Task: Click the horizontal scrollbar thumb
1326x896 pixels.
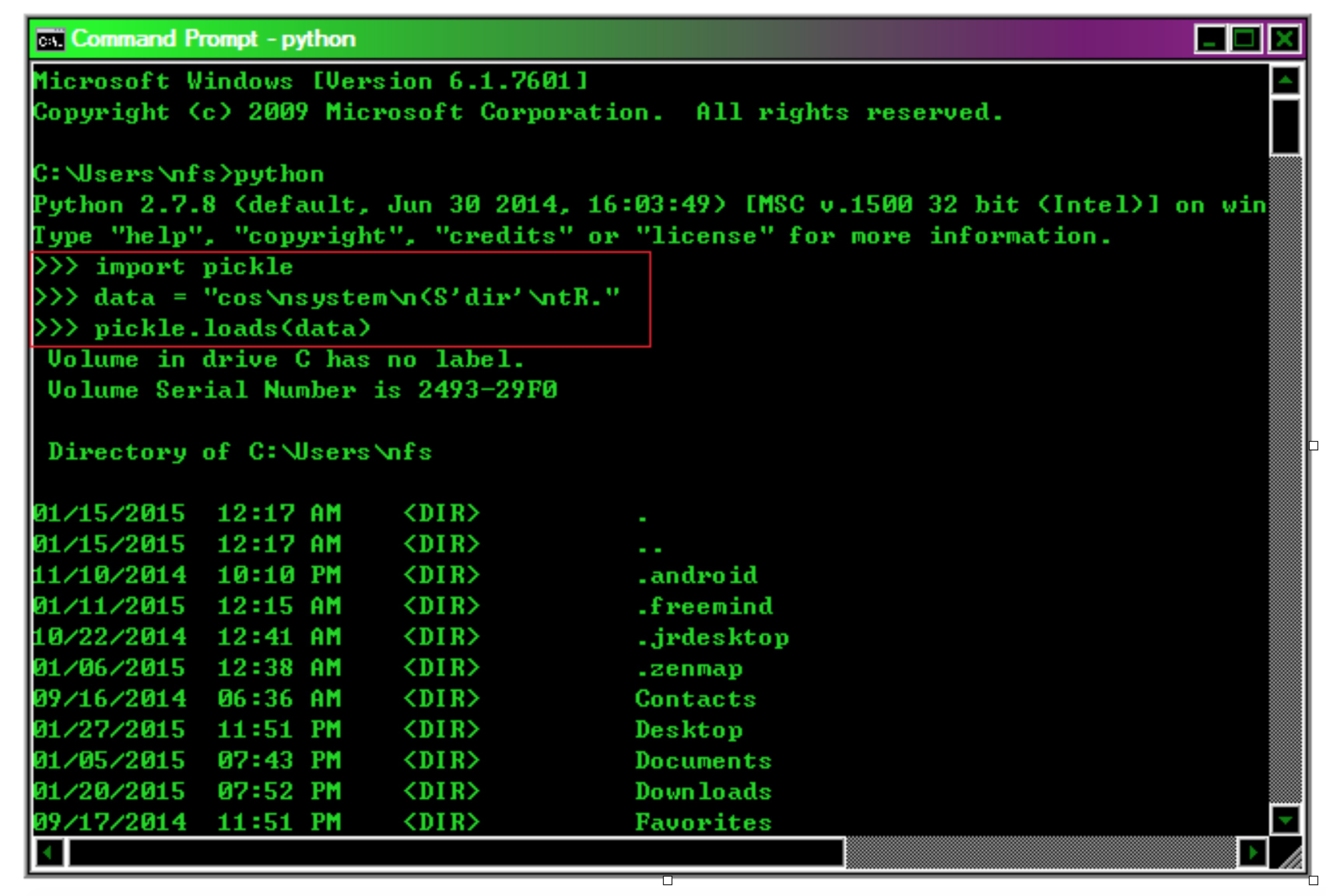Action: pos(456,853)
